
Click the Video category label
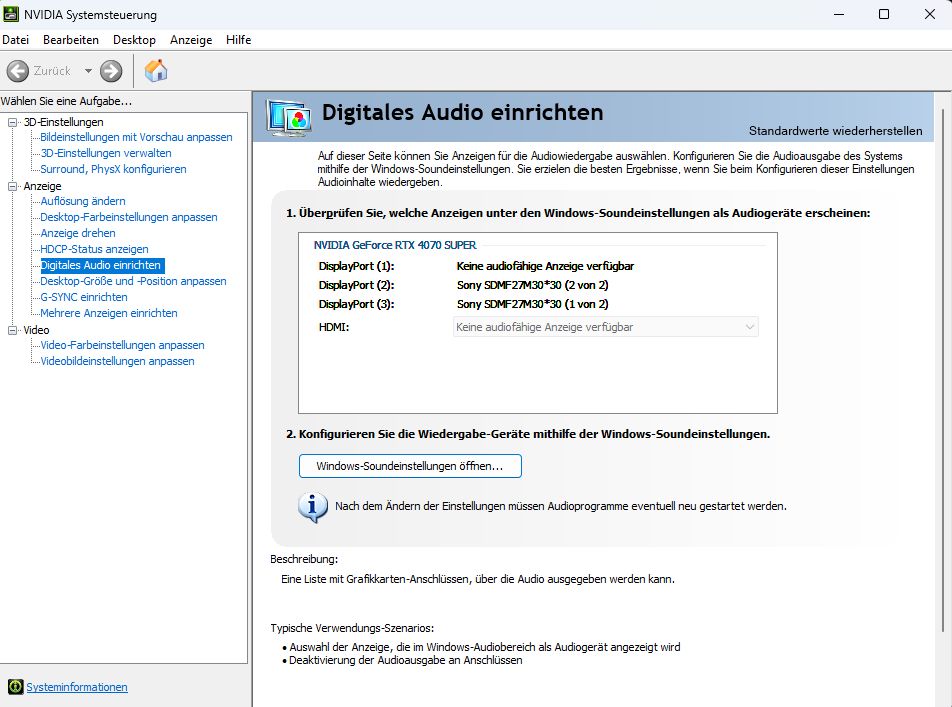(36, 330)
